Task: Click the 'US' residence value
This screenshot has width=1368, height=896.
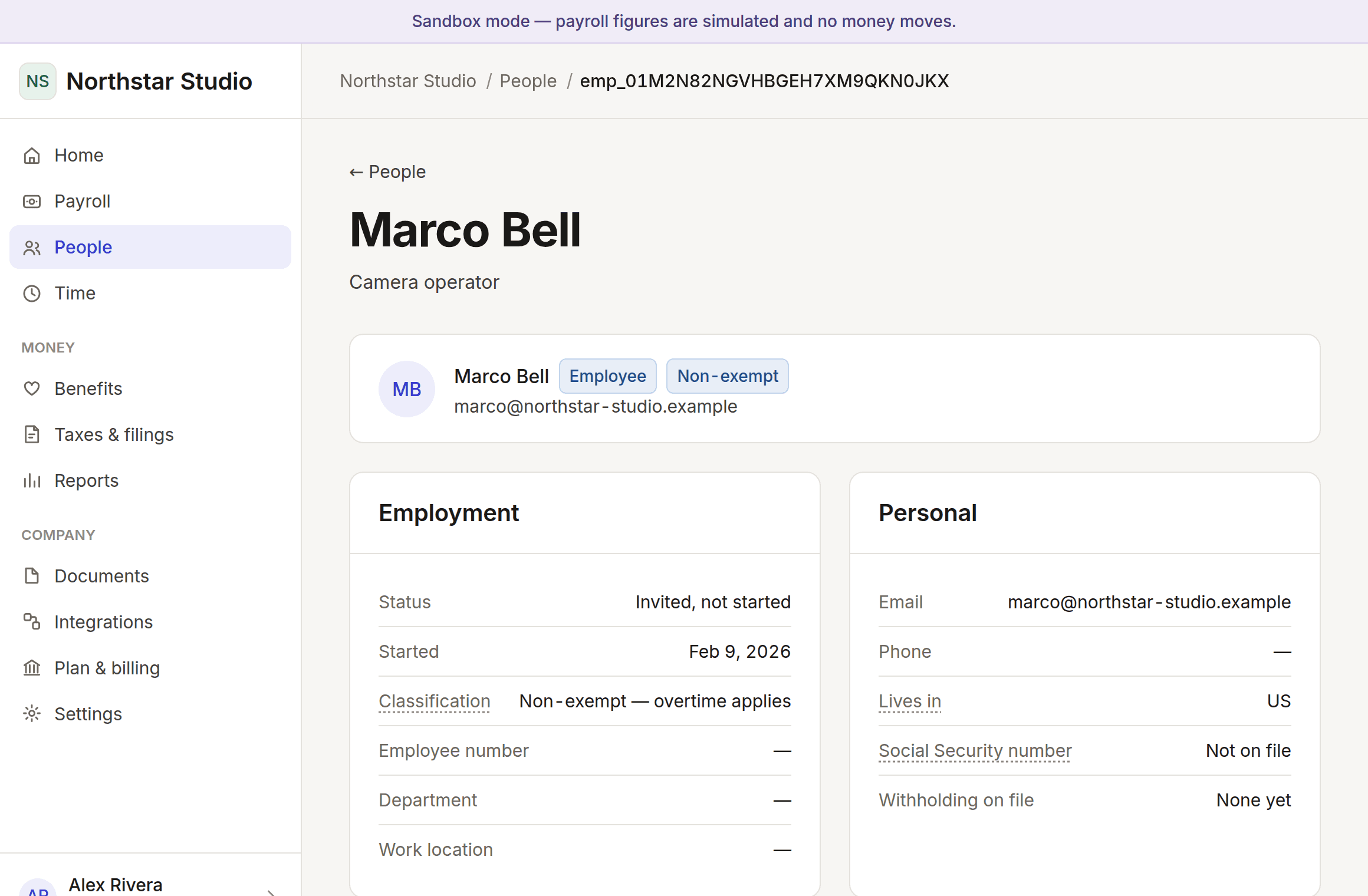Action: pyautogui.click(x=1279, y=701)
